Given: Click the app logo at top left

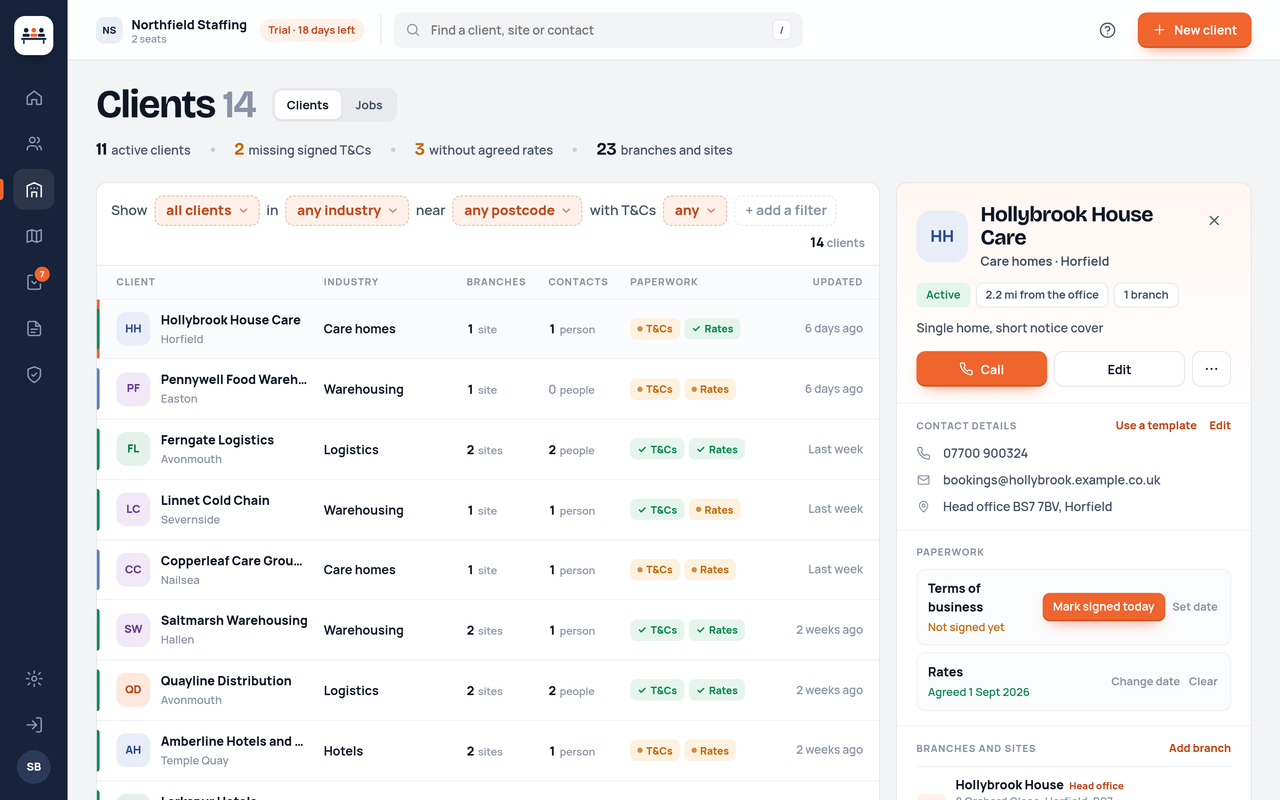Looking at the screenshot, I should (34, 35).
